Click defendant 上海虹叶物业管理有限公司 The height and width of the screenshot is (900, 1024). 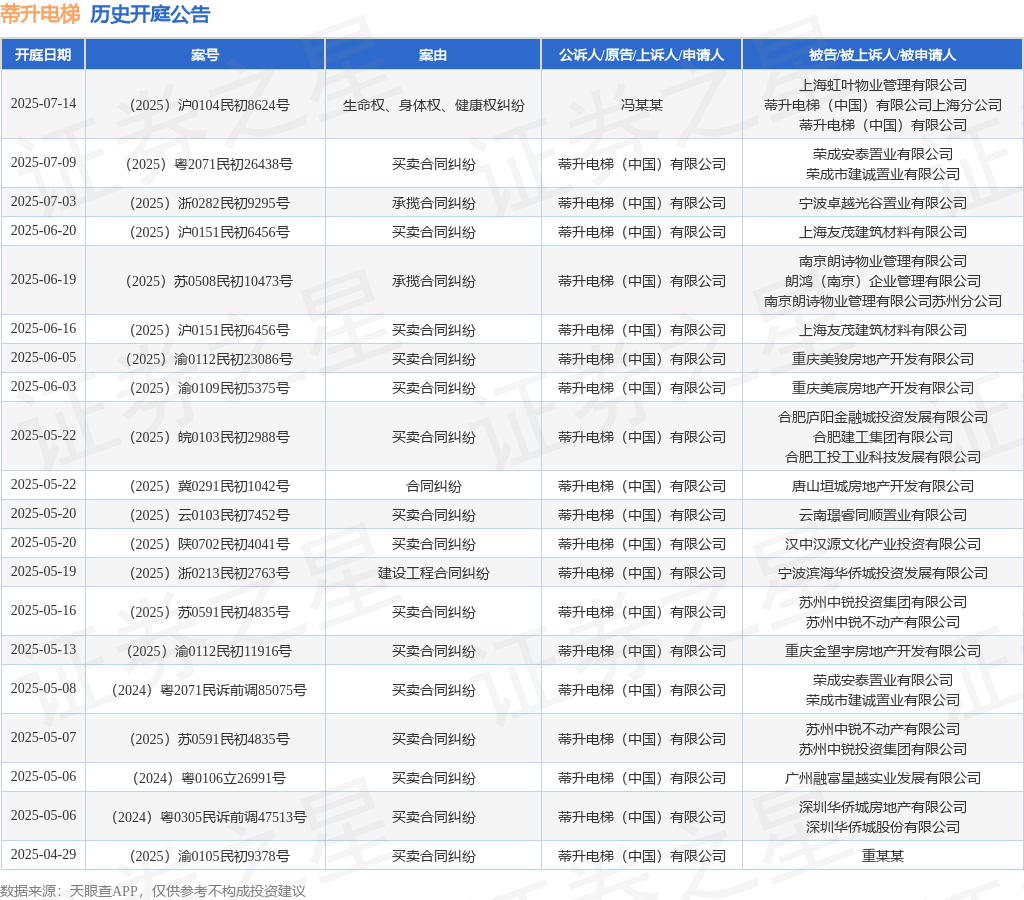[883, 85]
